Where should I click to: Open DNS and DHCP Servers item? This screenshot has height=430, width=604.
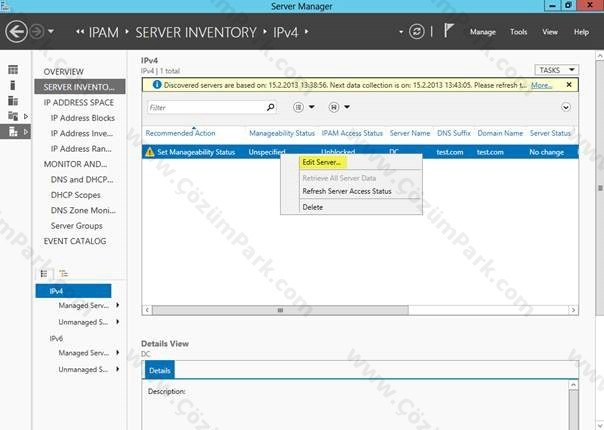pos(82,180)
